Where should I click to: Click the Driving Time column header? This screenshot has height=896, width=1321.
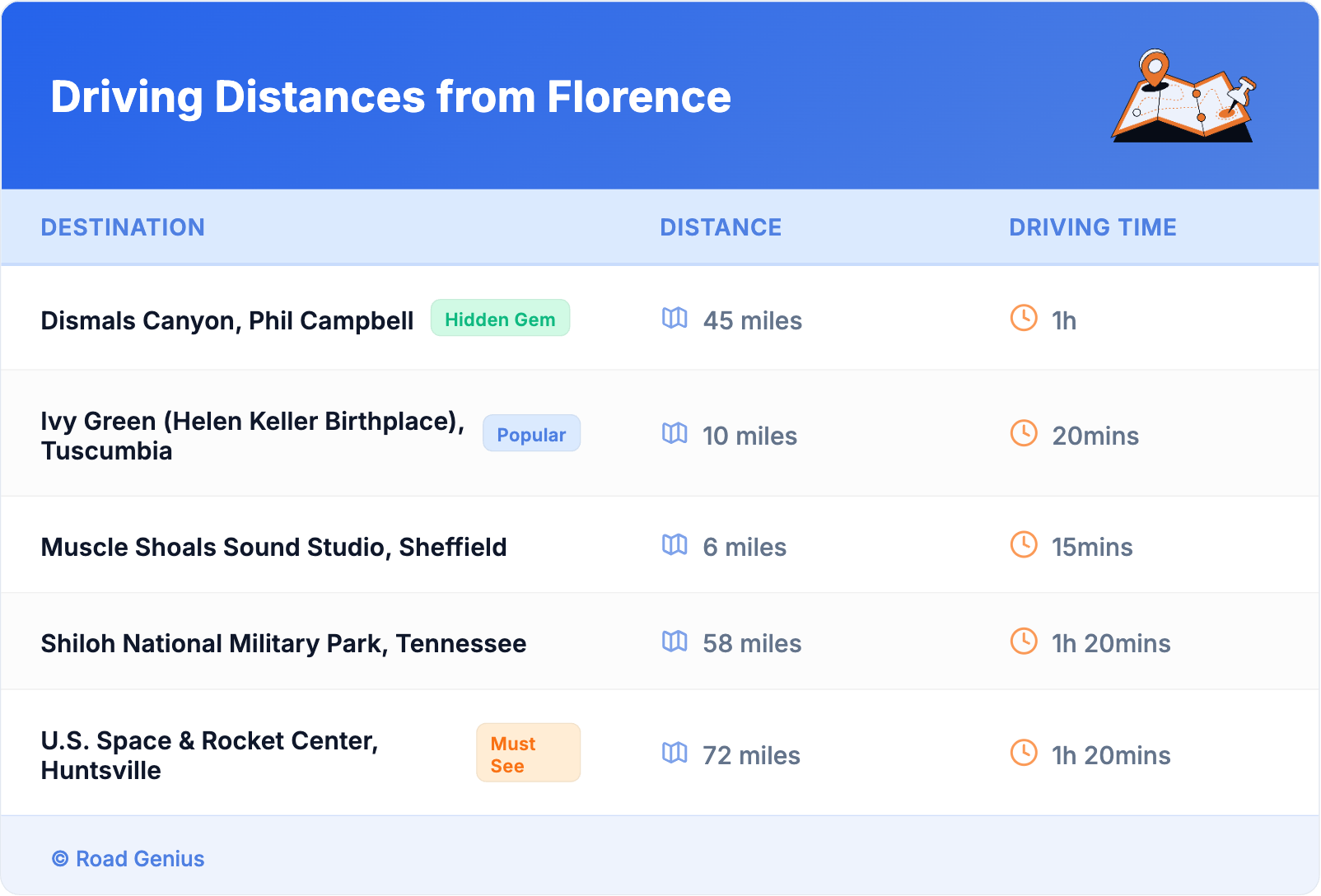point(1093,227)
